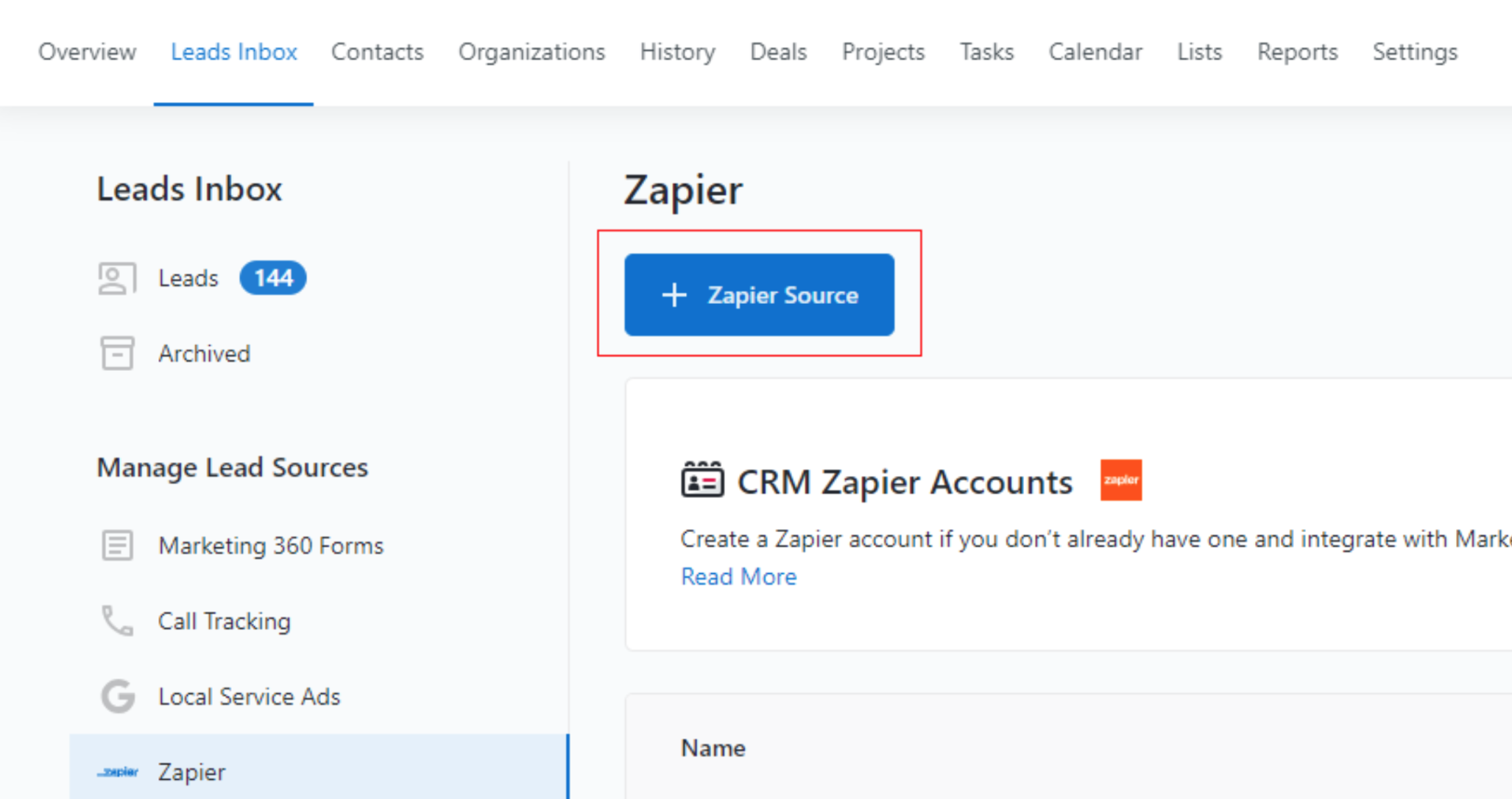Click the Google G Local Service Ads icon

(118, 696)
